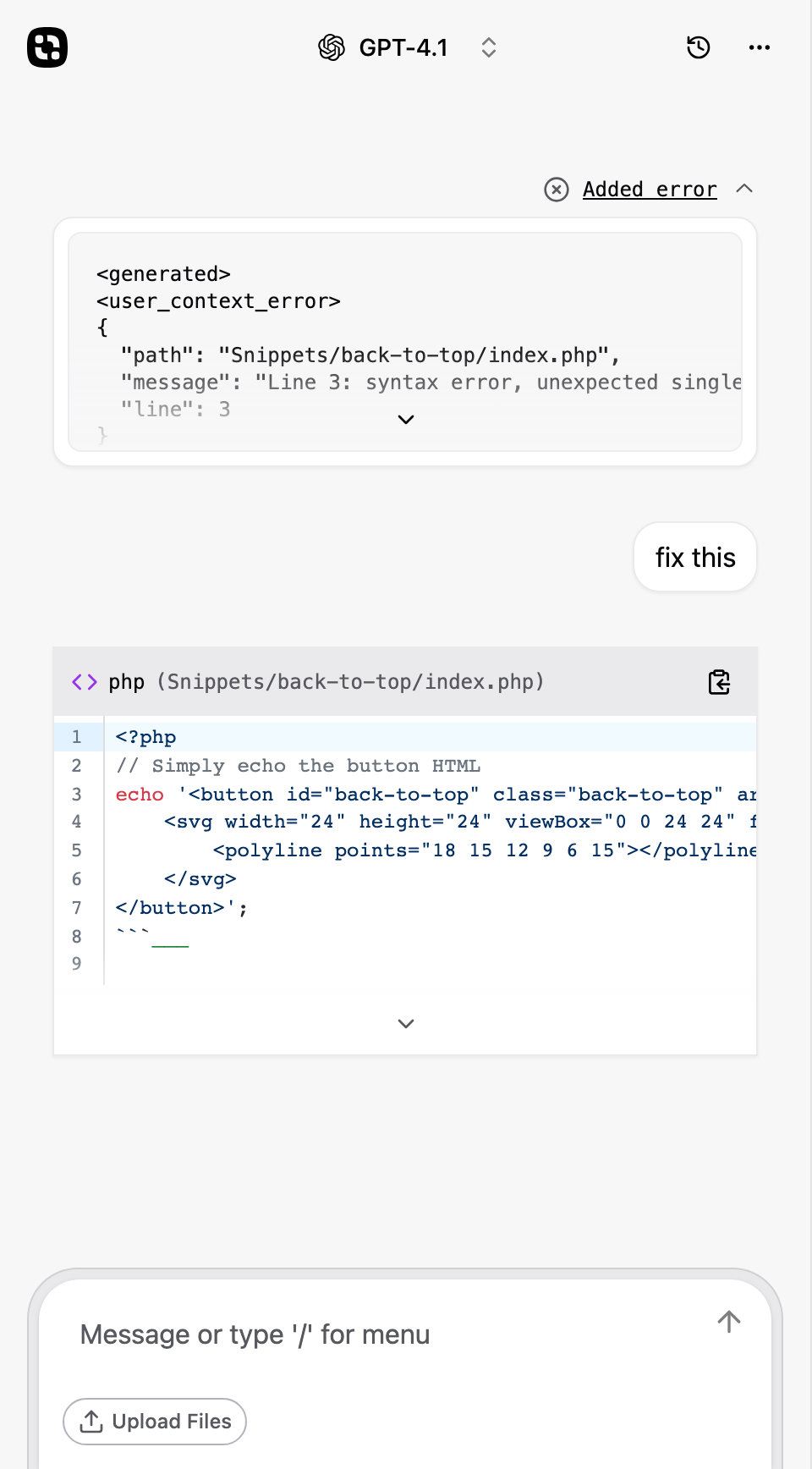Click the 'echo' keyword on line 3
The height and width of the screenshot is (1469, 812).
tap(140, 795)
